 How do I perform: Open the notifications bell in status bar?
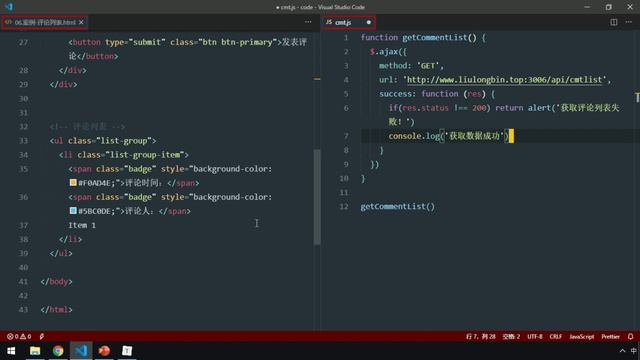point(630,336)
